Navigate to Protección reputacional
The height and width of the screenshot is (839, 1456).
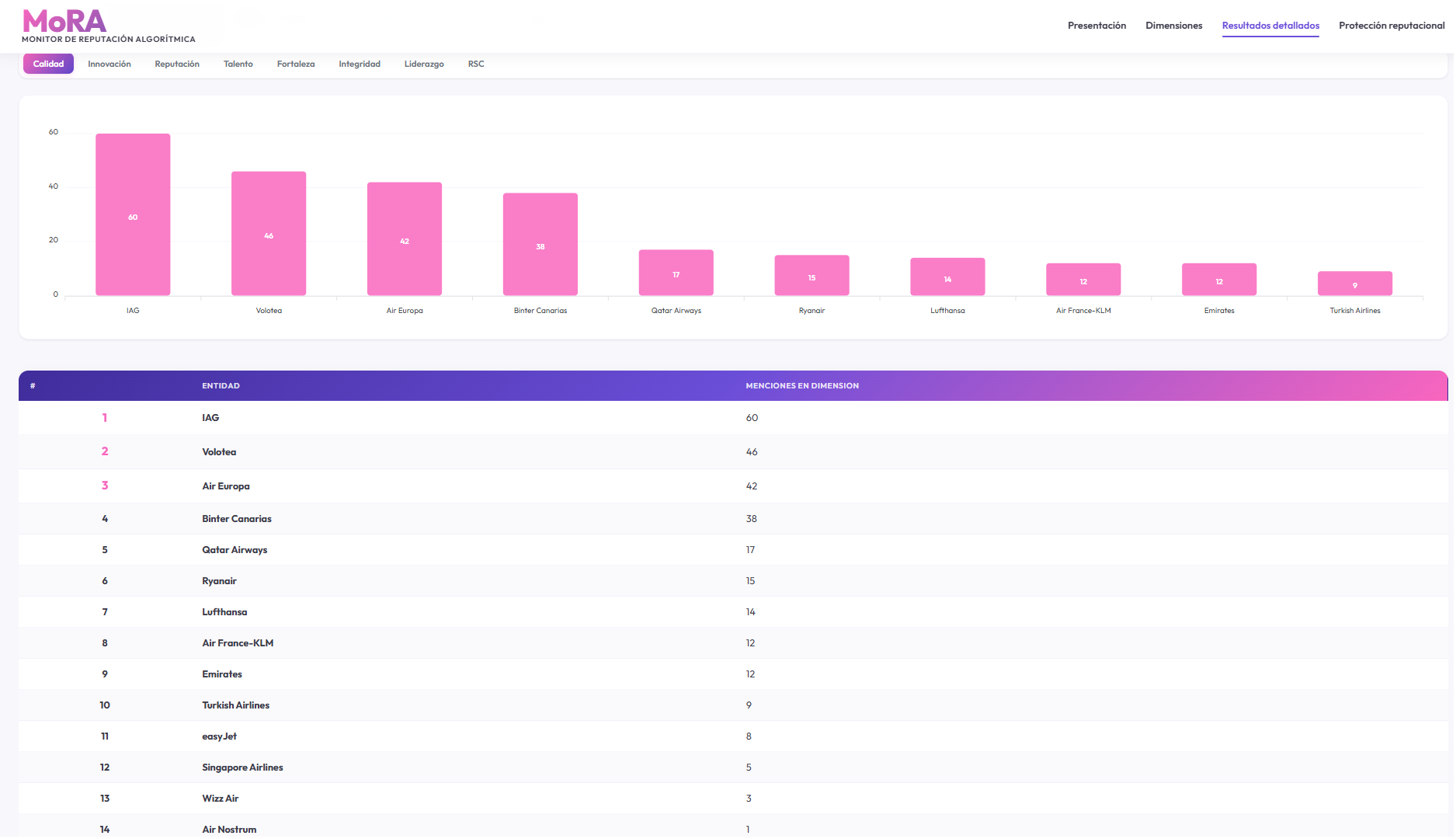(x=1392, y=26)
